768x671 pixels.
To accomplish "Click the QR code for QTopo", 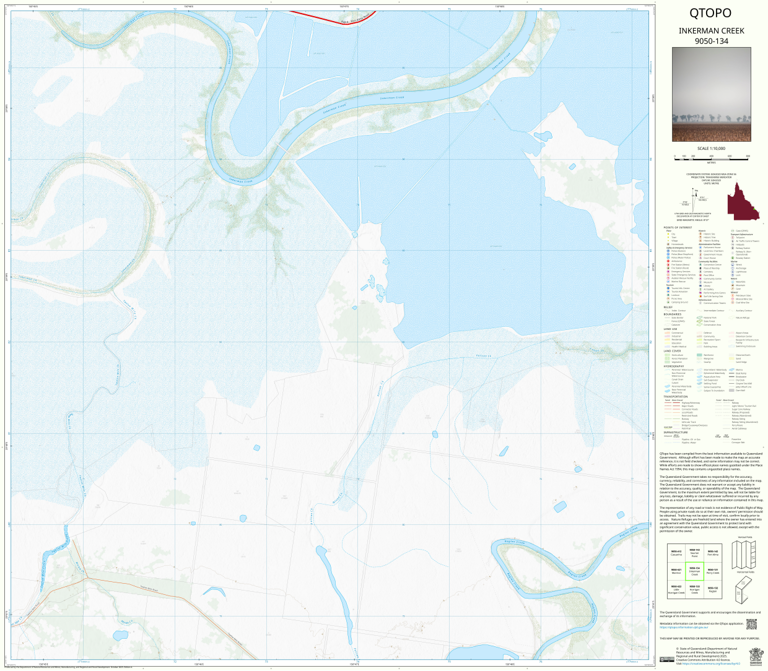I will (751, 624).
